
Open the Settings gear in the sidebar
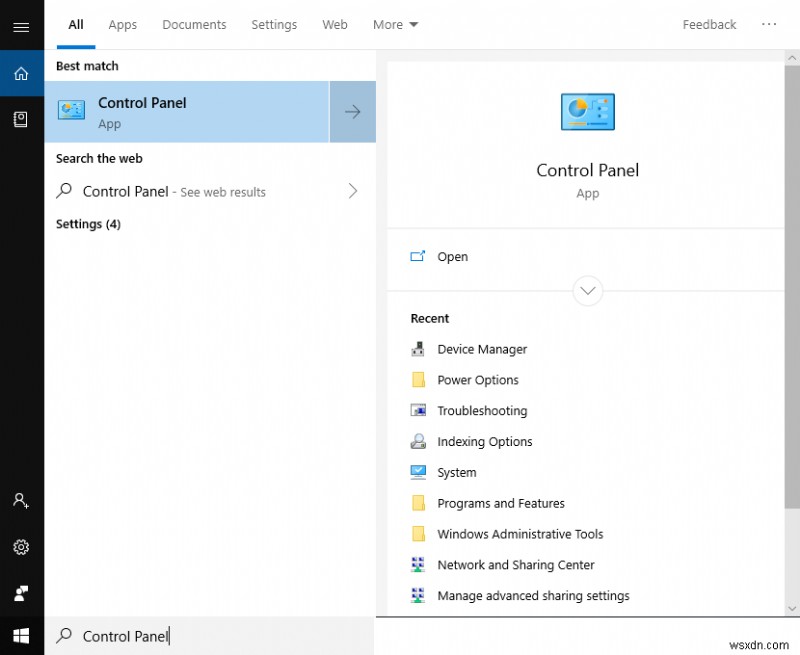(21, 547)
